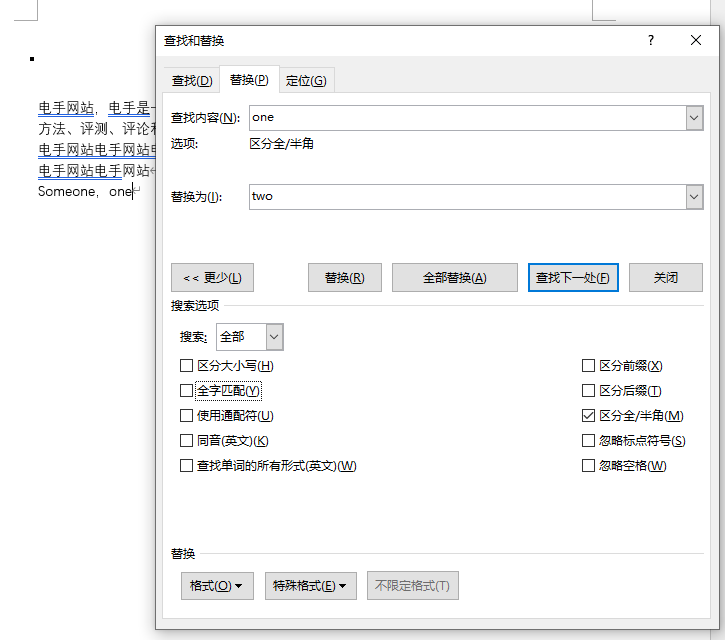
Task: Expand the 替换为 history dropdown
Action: (694, 197)
